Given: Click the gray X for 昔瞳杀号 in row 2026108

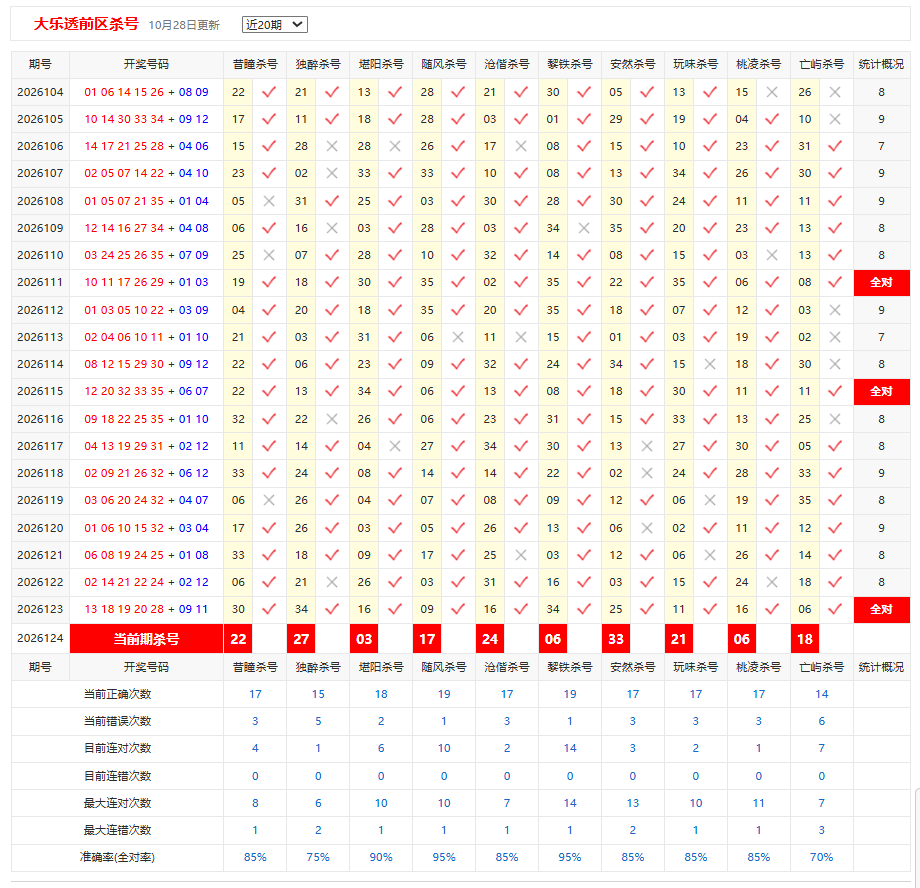Looking at the screenshot, I should (269, 201).
